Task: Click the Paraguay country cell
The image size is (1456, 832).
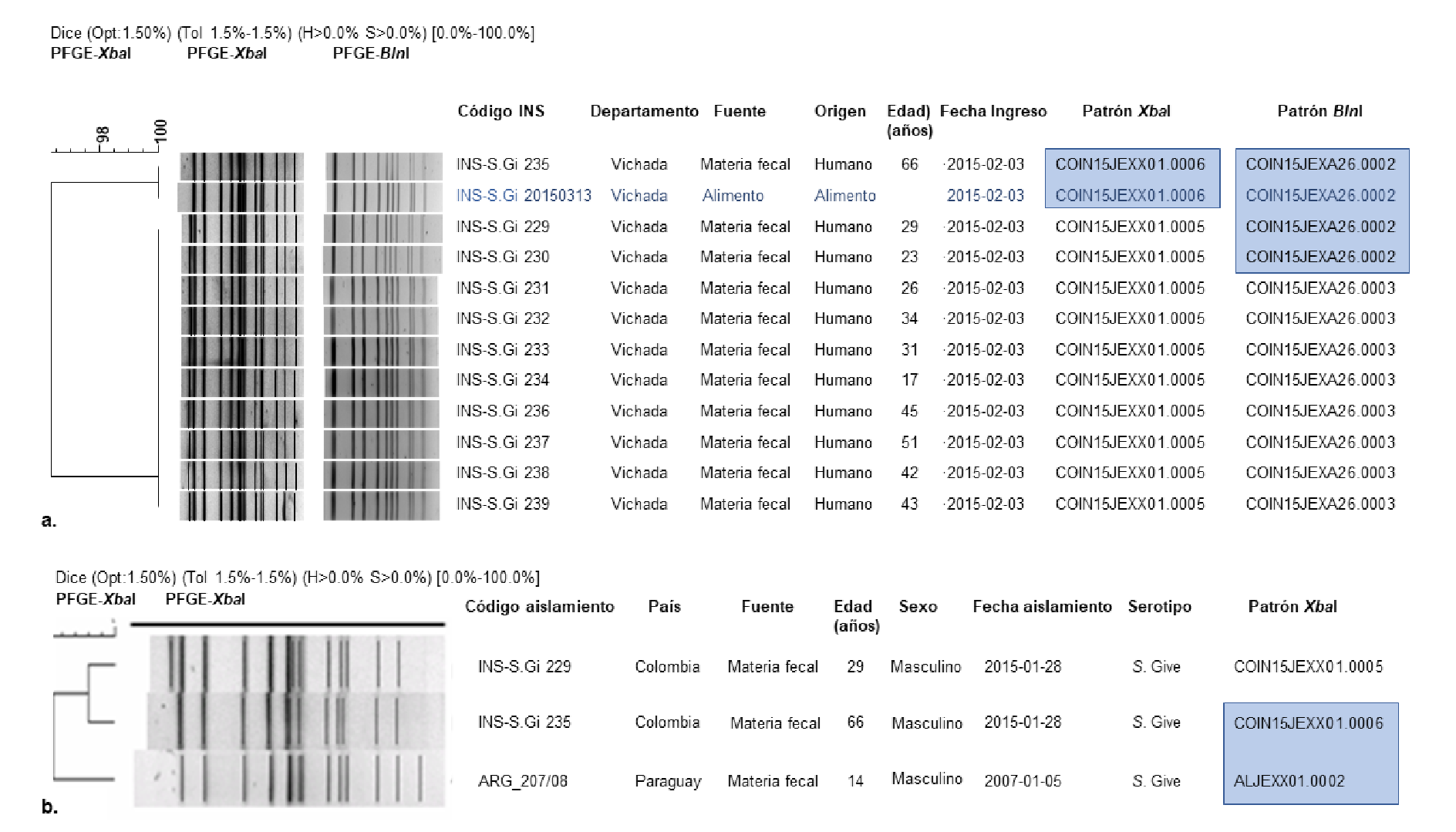Action: click(668, 781)
